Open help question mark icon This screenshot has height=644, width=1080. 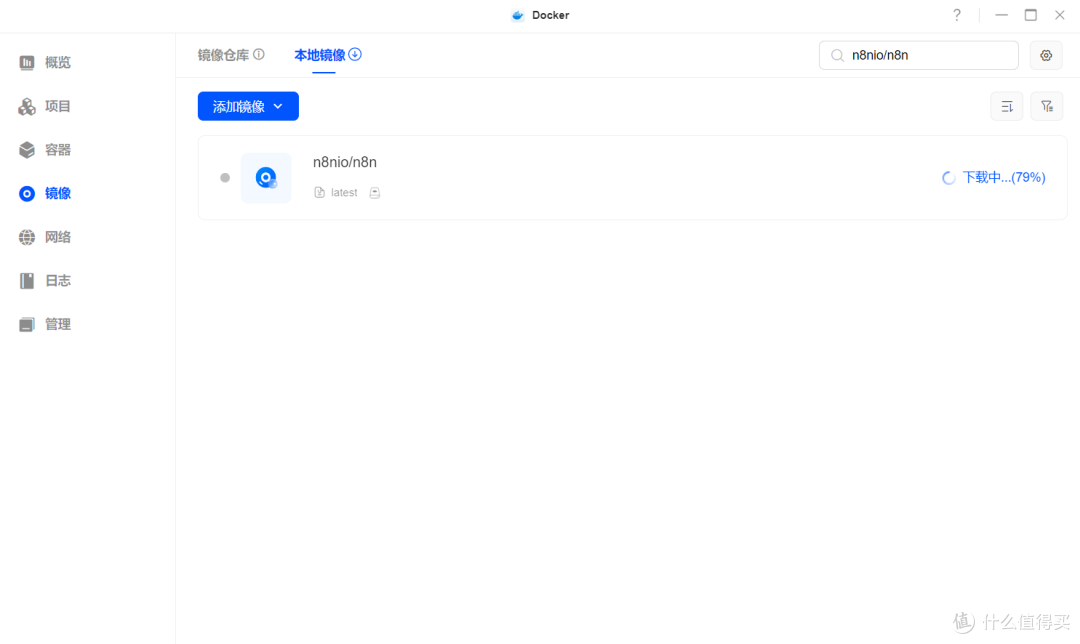[957, 15]
